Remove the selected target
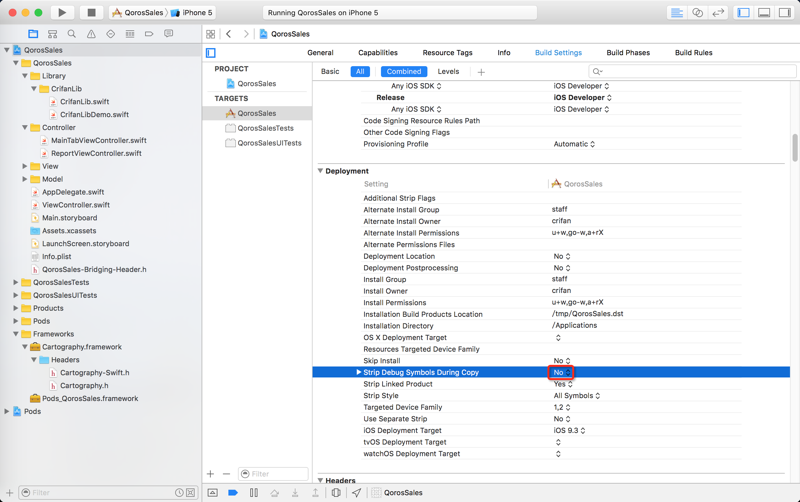Viewport: 800px width, 502px height. (x=227, y=474)
